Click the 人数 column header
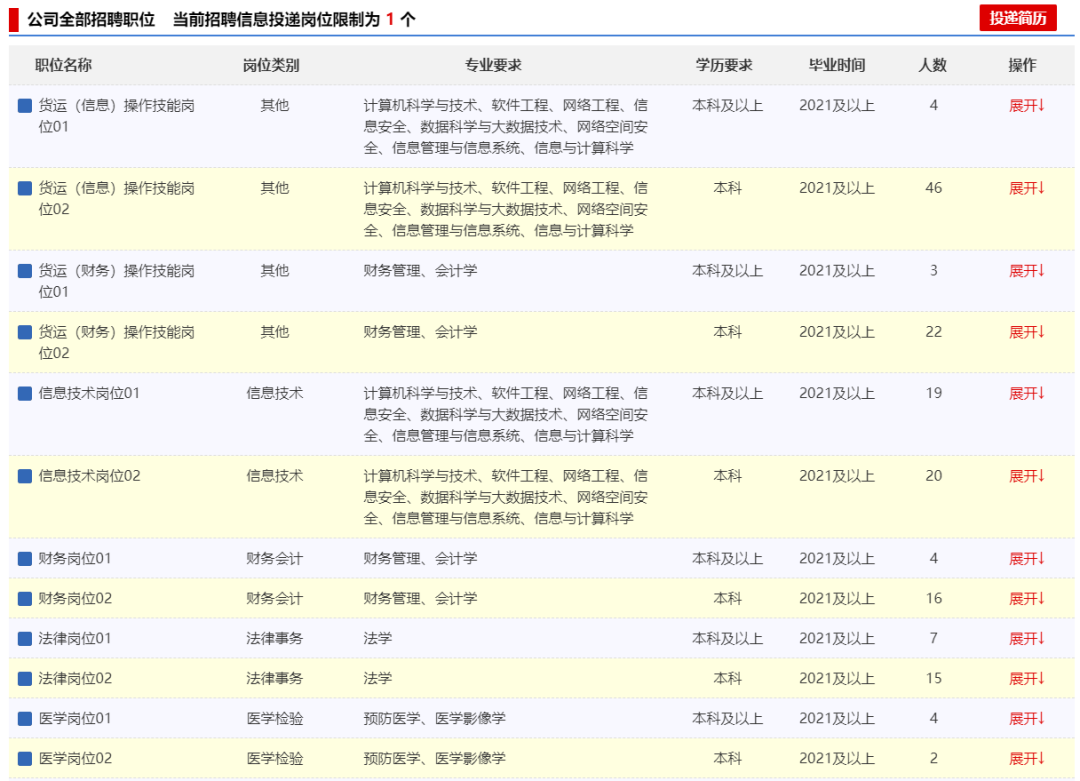Image resolution: width=1080 pixels, height=781 pixels. point(932,65)
